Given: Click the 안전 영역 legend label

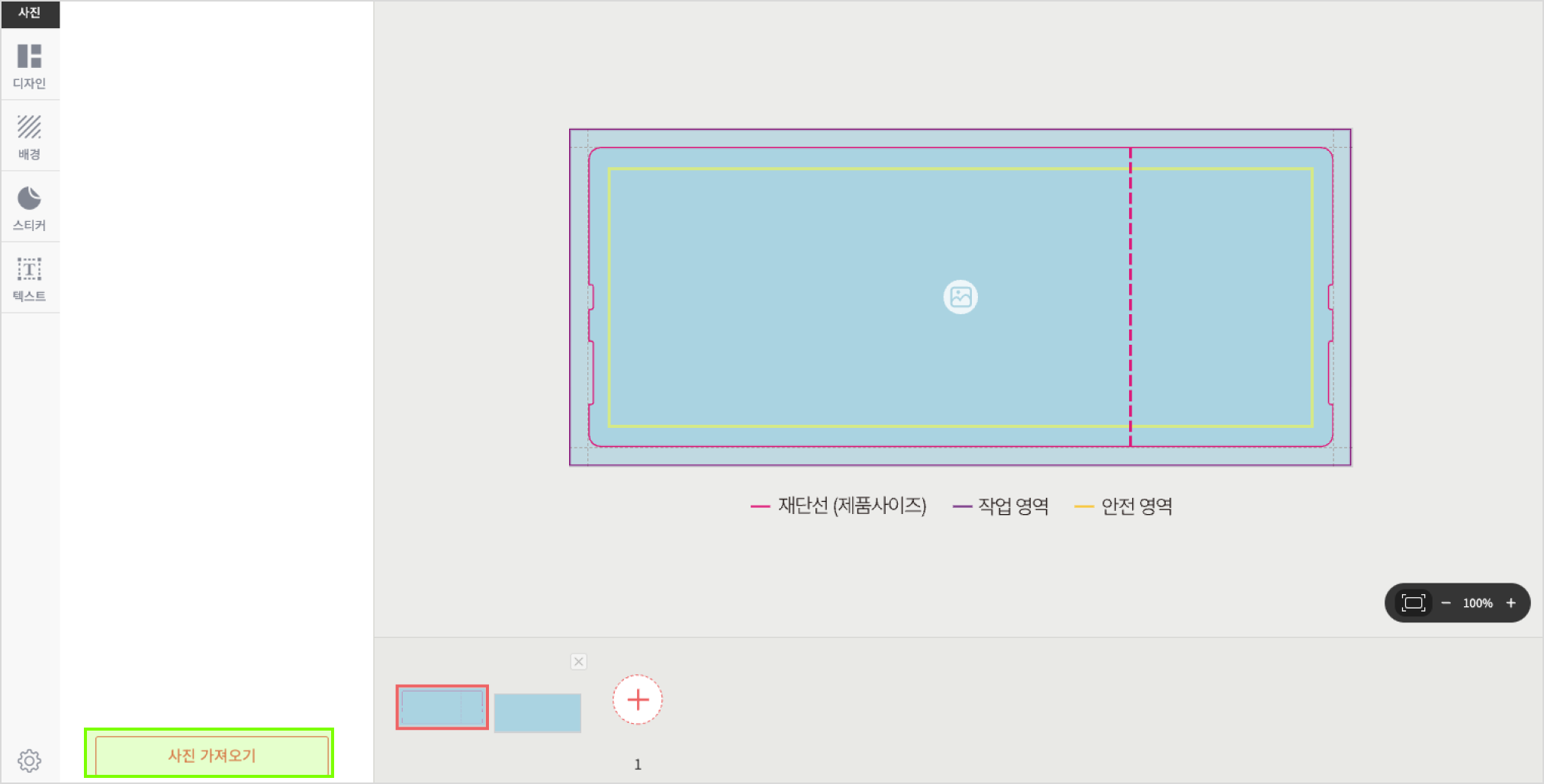Looking at the screenshot, I should pos(1137,506).
